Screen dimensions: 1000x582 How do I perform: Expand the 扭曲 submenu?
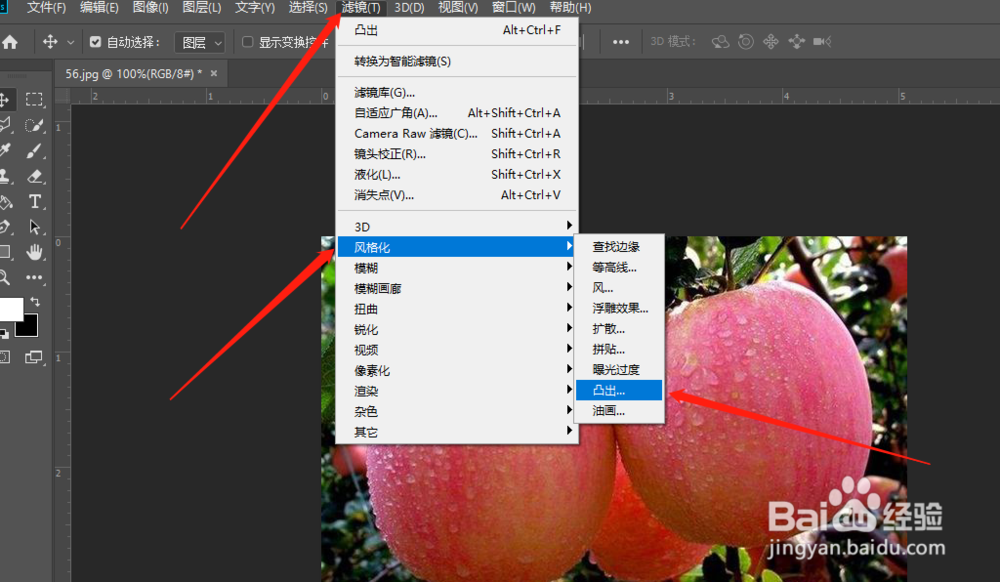(x=457, y=309)
